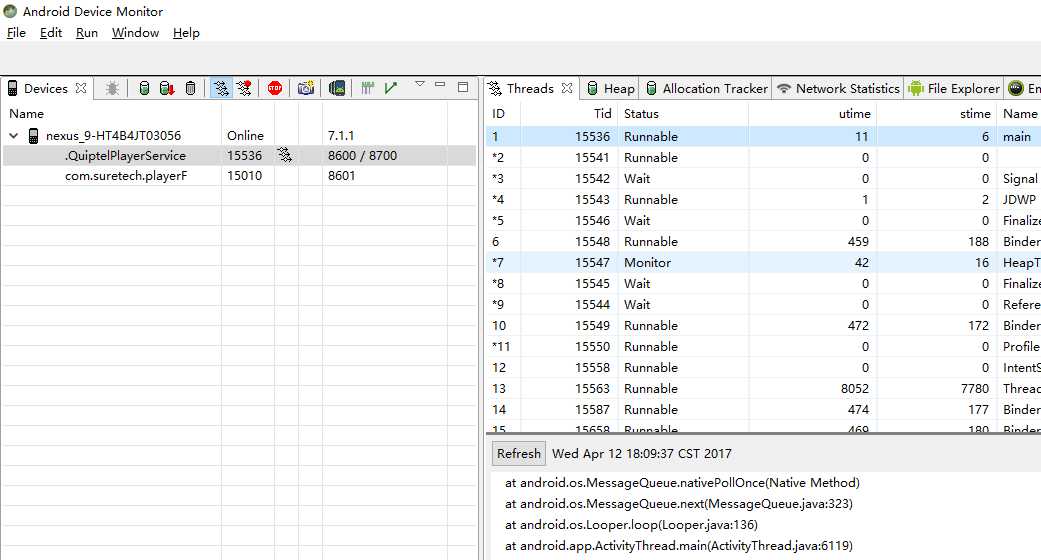
Task: Sort threads by utime column header
Action: (813, 114)
